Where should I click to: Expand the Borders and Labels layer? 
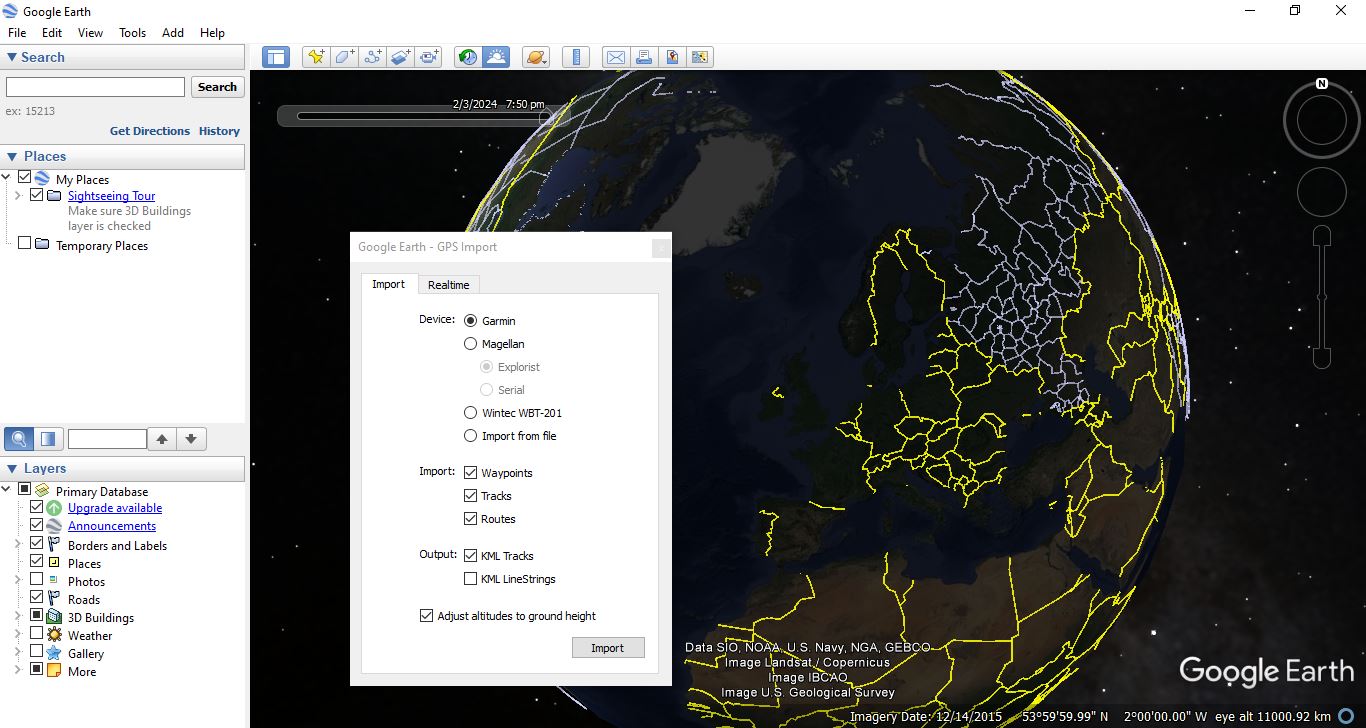coord(18,545)
